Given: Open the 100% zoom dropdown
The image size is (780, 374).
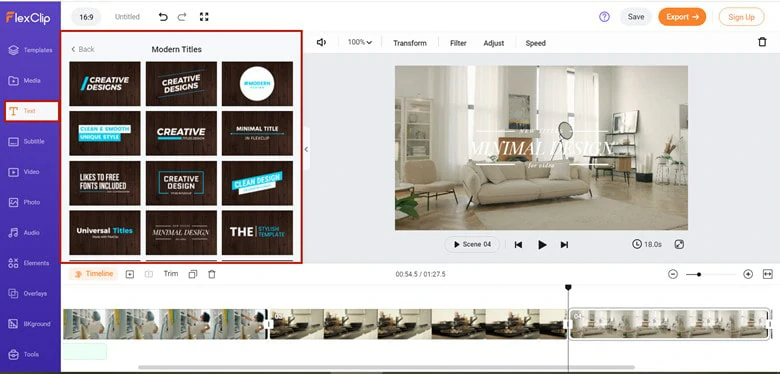Looking at the screenshot, I should pyautogui.click(x=360, y=42).
